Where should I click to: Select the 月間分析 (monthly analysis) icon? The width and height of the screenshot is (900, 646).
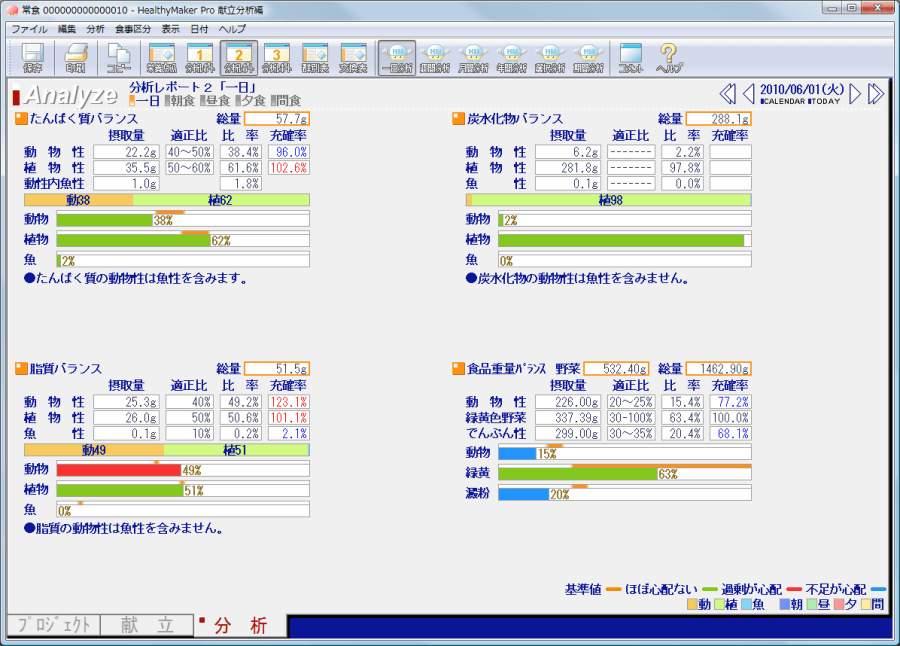click(x=474, y=58)
